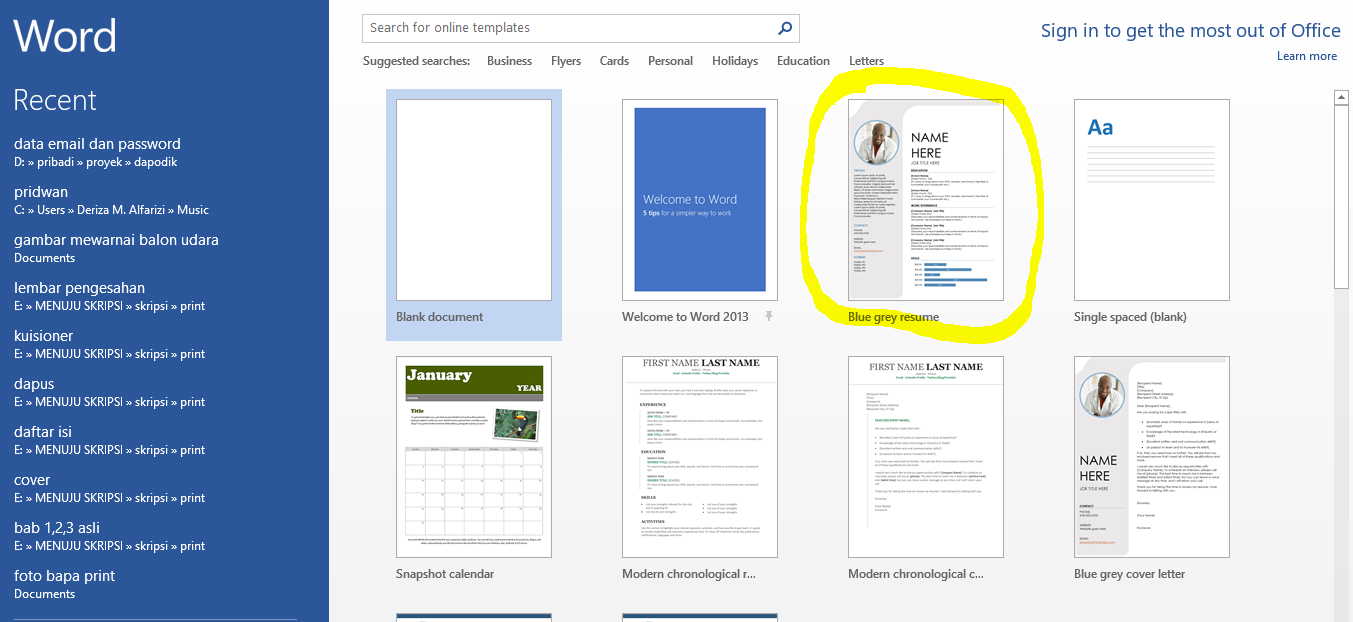Select the Business suggested search
The image size is (1353, 622).
[x=509, y=61]
